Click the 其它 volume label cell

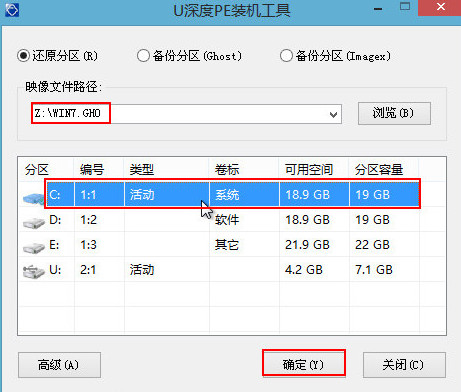tap(227, 245)
